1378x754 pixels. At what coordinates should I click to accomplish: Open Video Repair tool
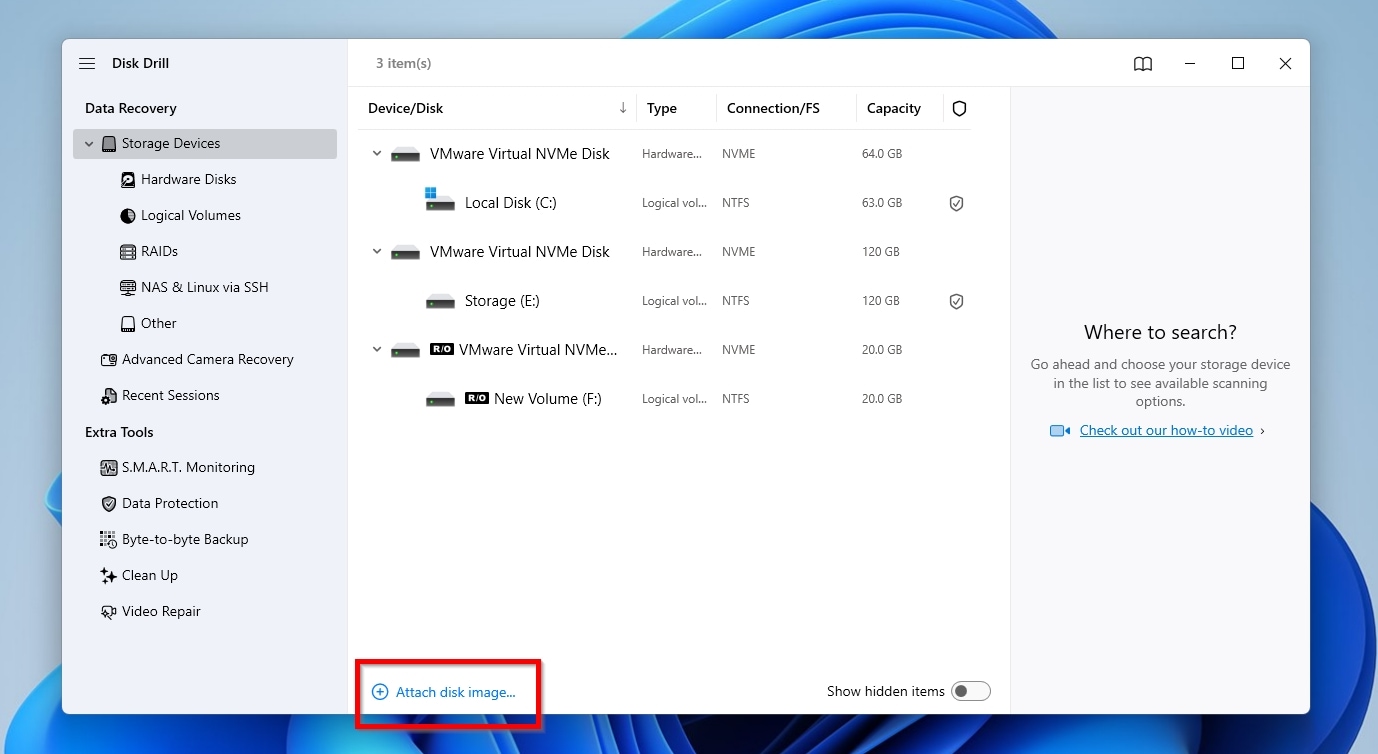pyautogui.click(x=161, y=612)
